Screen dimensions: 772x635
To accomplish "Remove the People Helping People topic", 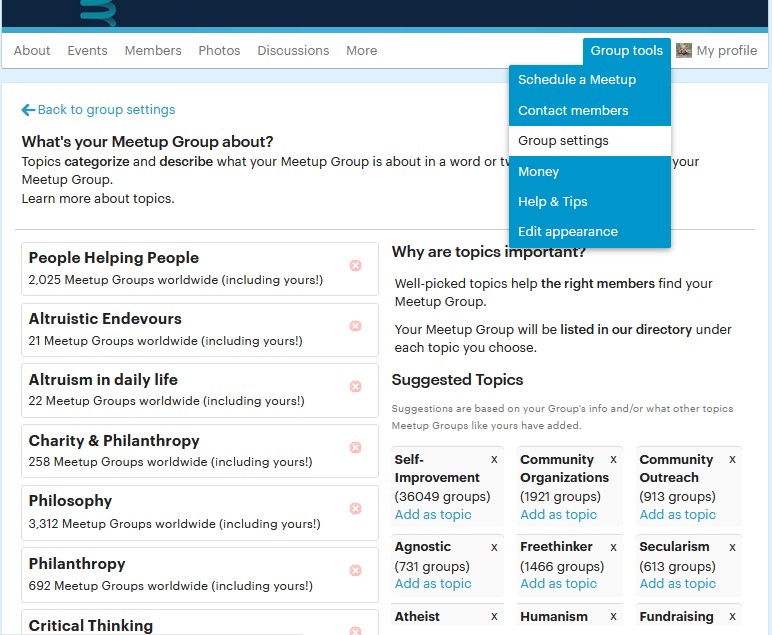I will pyautogui.click(x=355, y=265).
